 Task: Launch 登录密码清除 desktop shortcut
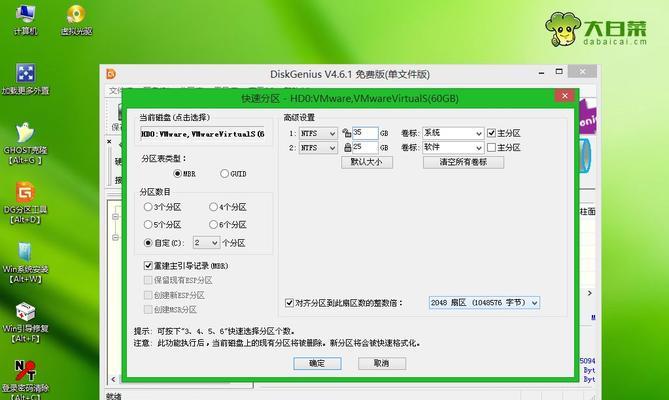[26, 379]
